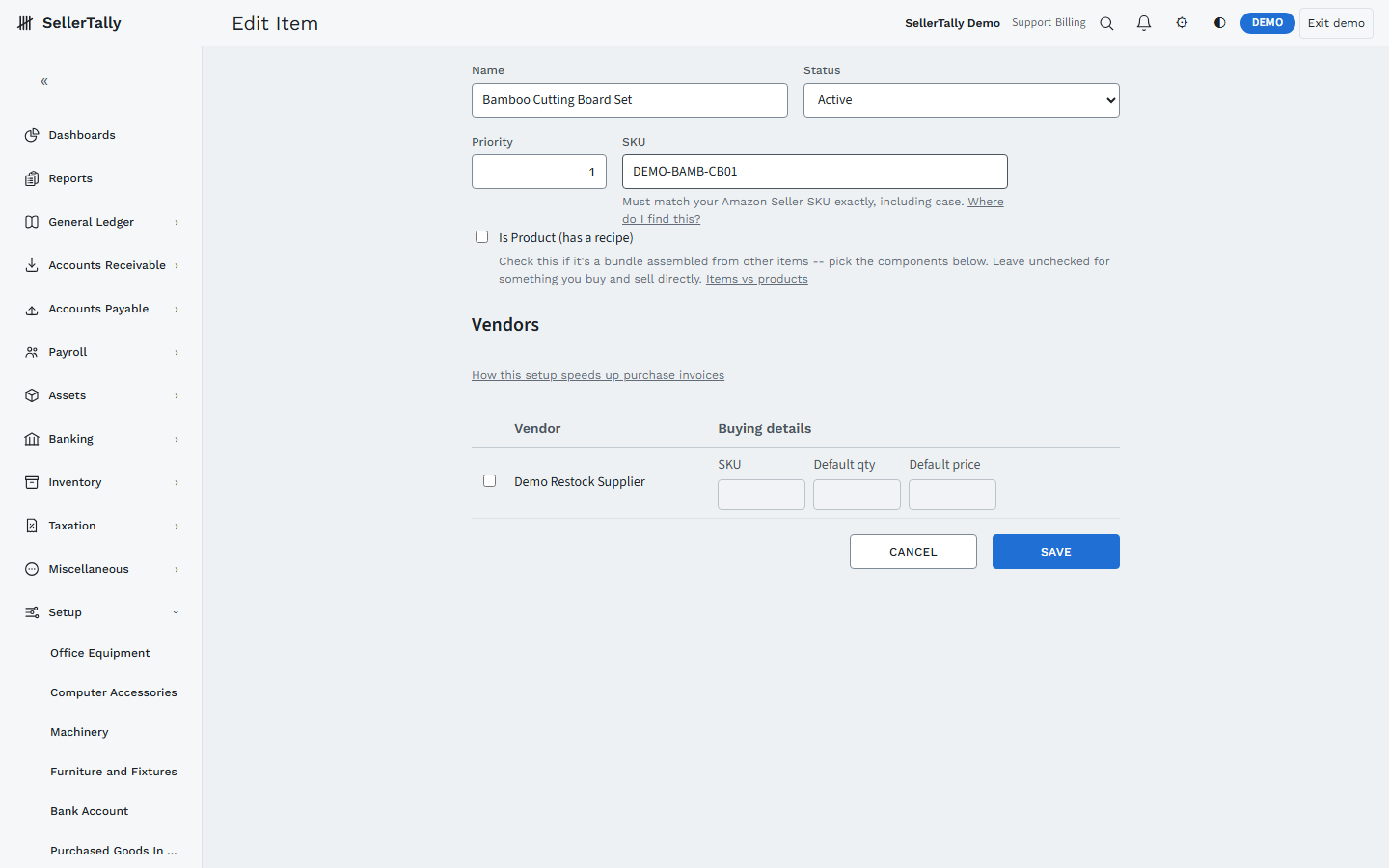Open 'How this setup speeds up purchase invoices' link
This screenshot has height=868, width=1389.
click(x=598, y=375)
